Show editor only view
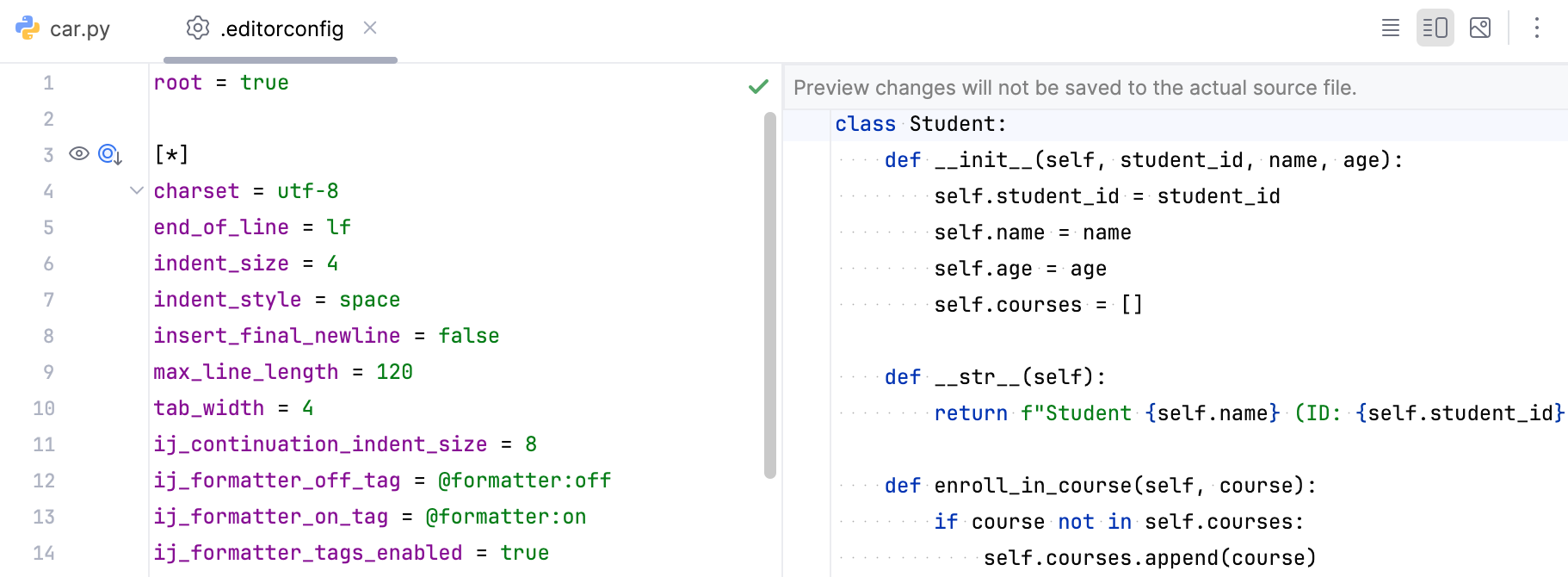Viewport: 1568px width, 577px height. 1390,28
